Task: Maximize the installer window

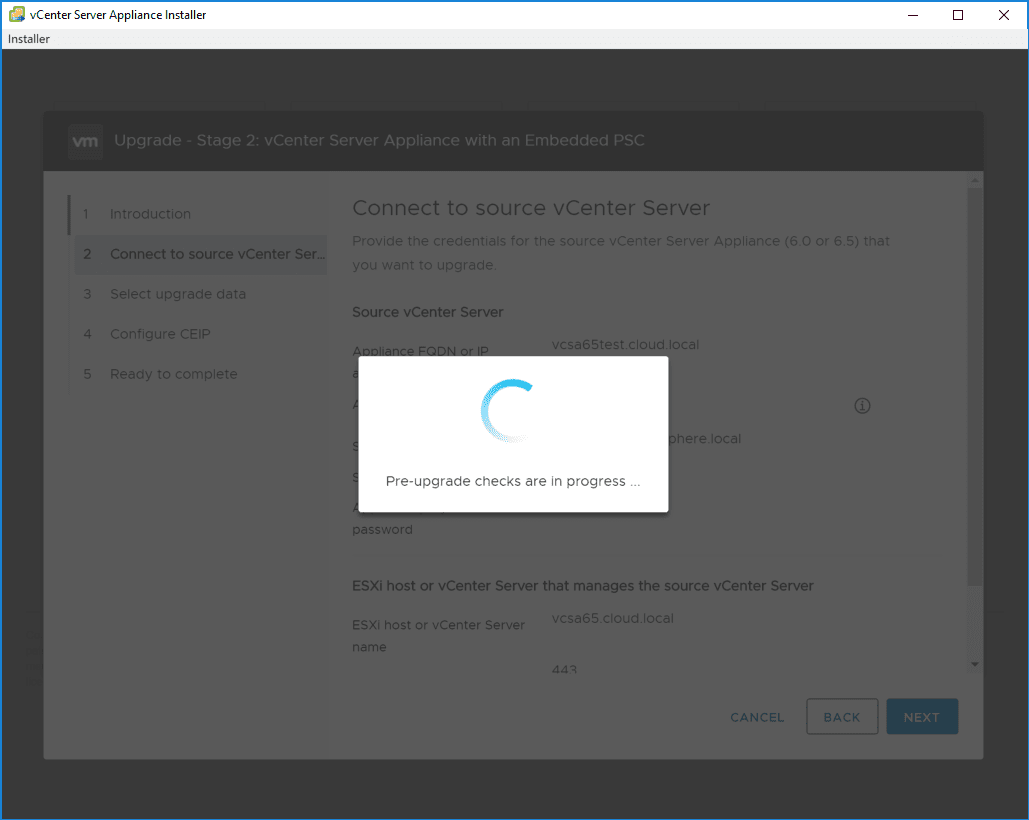Action: [x=957, y=14]
